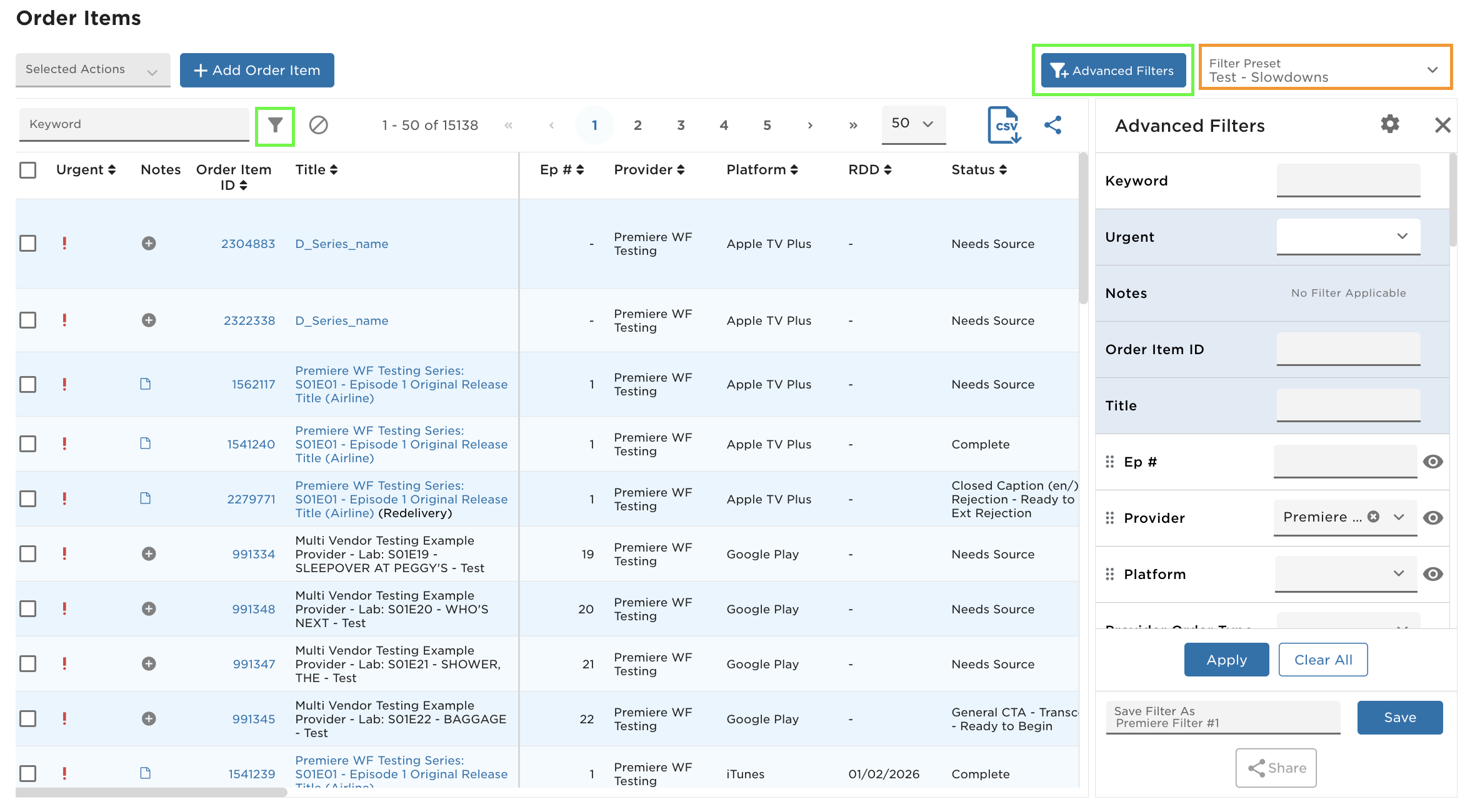
Task: Click urgent flag on order 991334
Action: [x=64, y=554]
